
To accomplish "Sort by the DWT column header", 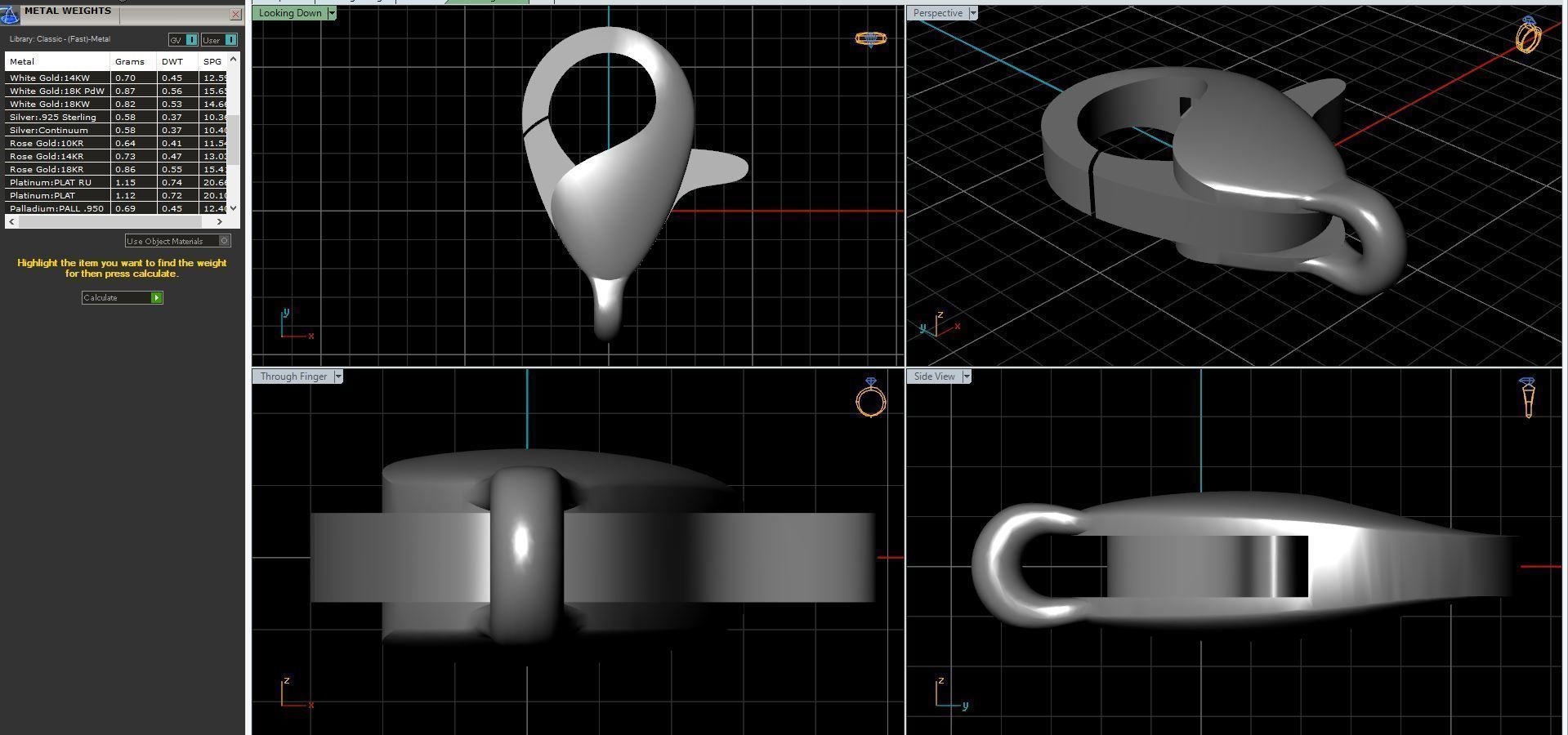I will [177, 61].
